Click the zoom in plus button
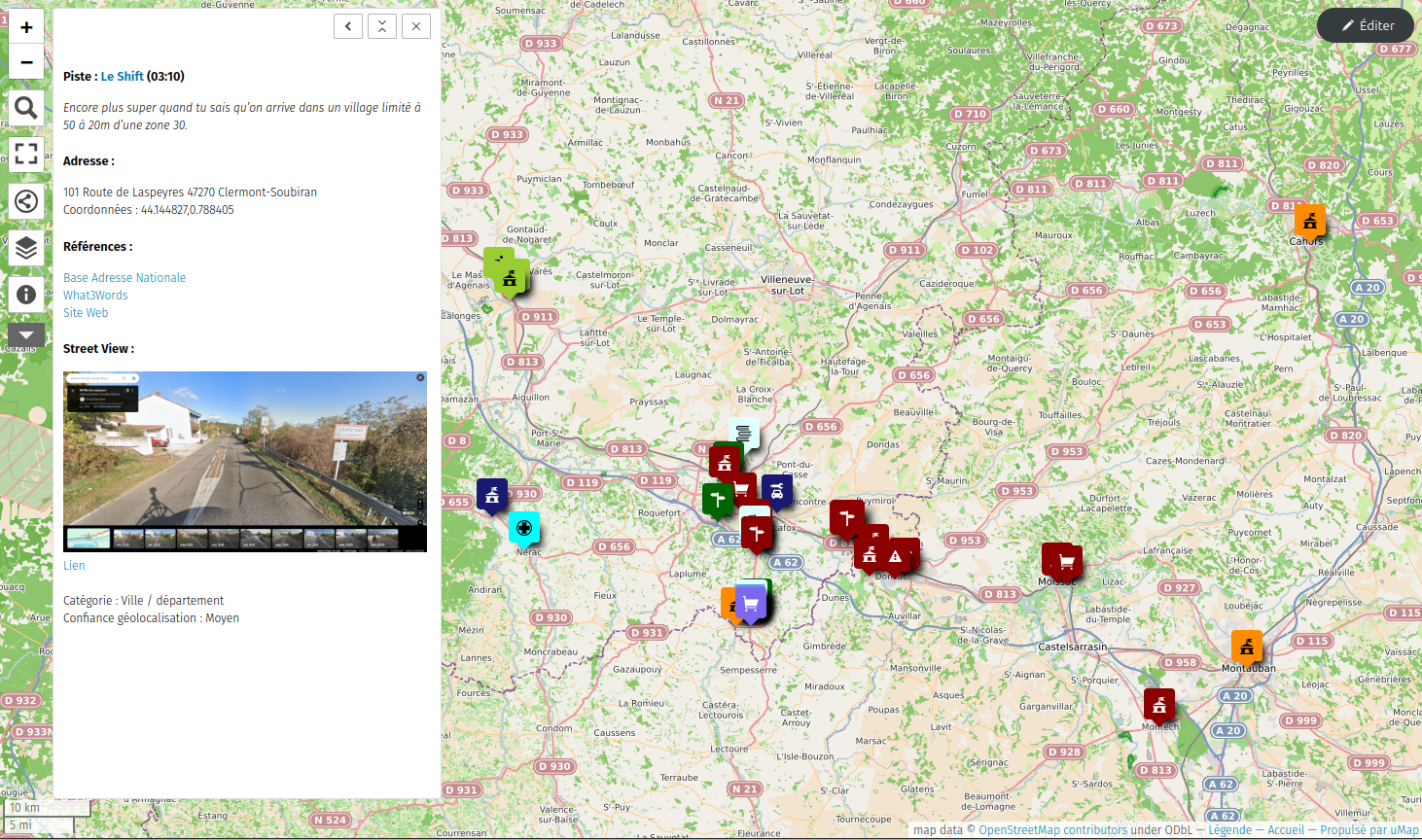This screenshot has width=1422, height=840. tap(26, 27)
